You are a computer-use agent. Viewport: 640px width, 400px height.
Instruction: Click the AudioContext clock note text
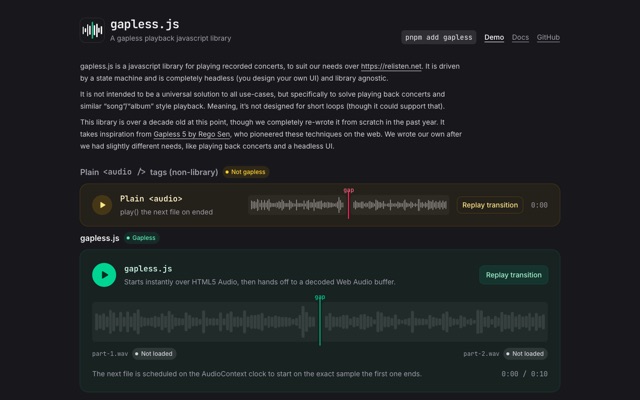[x=257, y=373]
